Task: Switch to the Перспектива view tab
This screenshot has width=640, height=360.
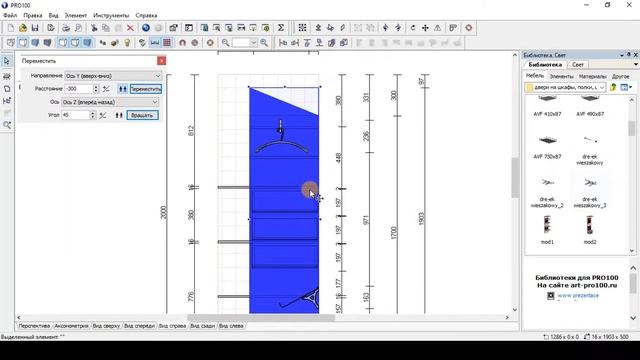Action: point(34,326)
